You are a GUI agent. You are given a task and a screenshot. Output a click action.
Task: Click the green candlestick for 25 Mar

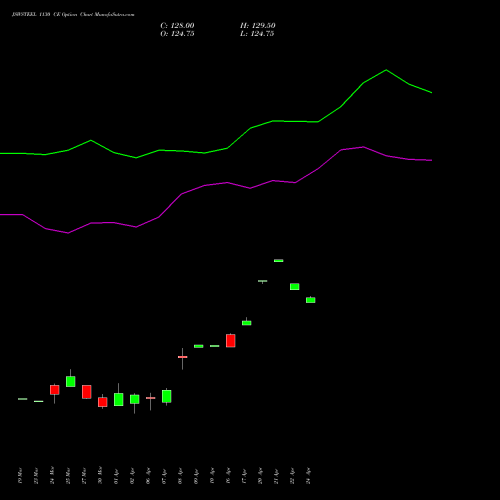(x=71, y=381)
